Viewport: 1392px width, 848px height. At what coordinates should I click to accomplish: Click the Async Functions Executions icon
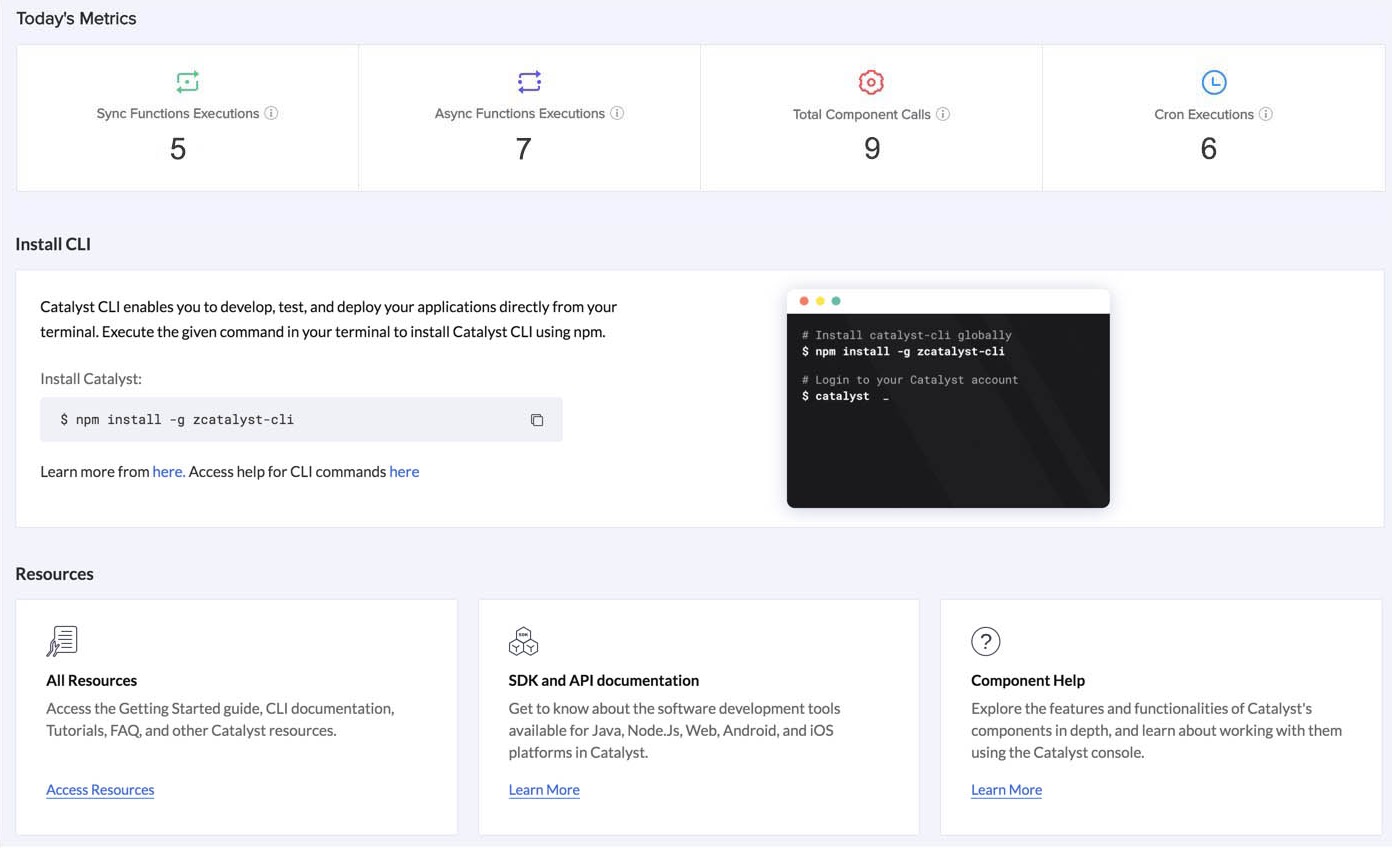click(x=529, y=82)
